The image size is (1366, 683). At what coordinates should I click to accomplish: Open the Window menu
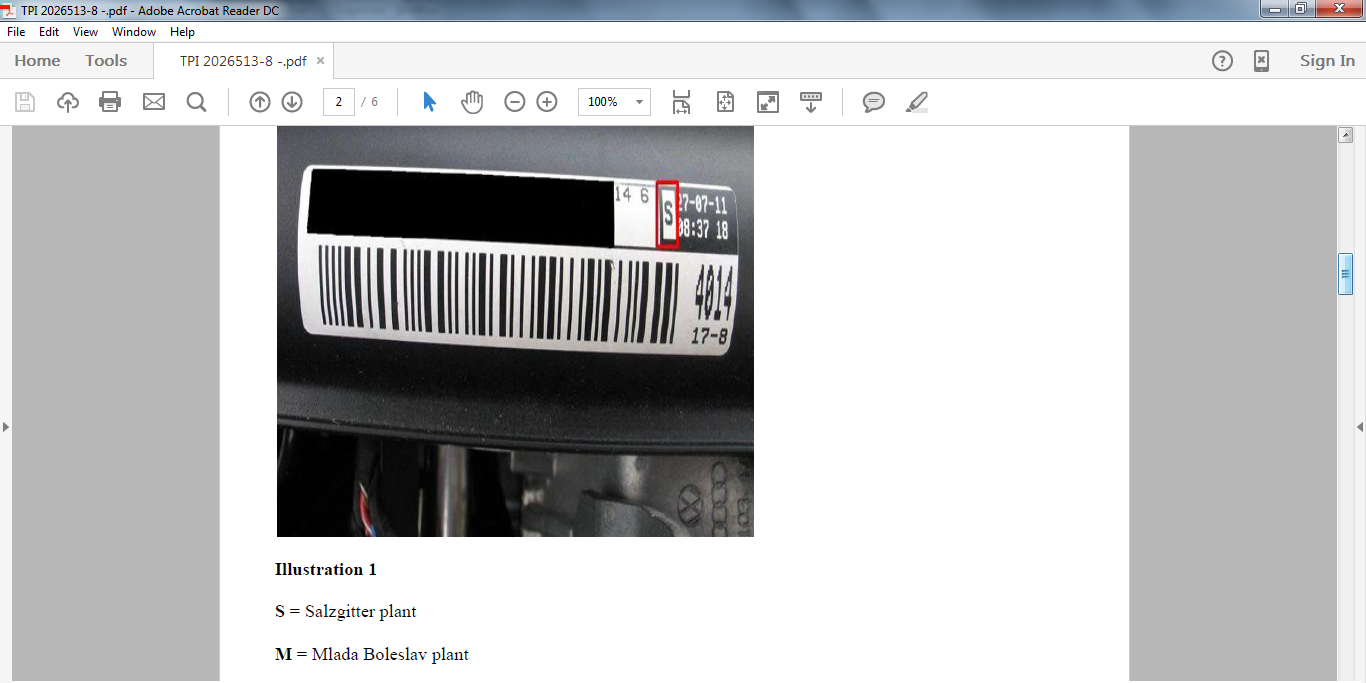(134, 32)
